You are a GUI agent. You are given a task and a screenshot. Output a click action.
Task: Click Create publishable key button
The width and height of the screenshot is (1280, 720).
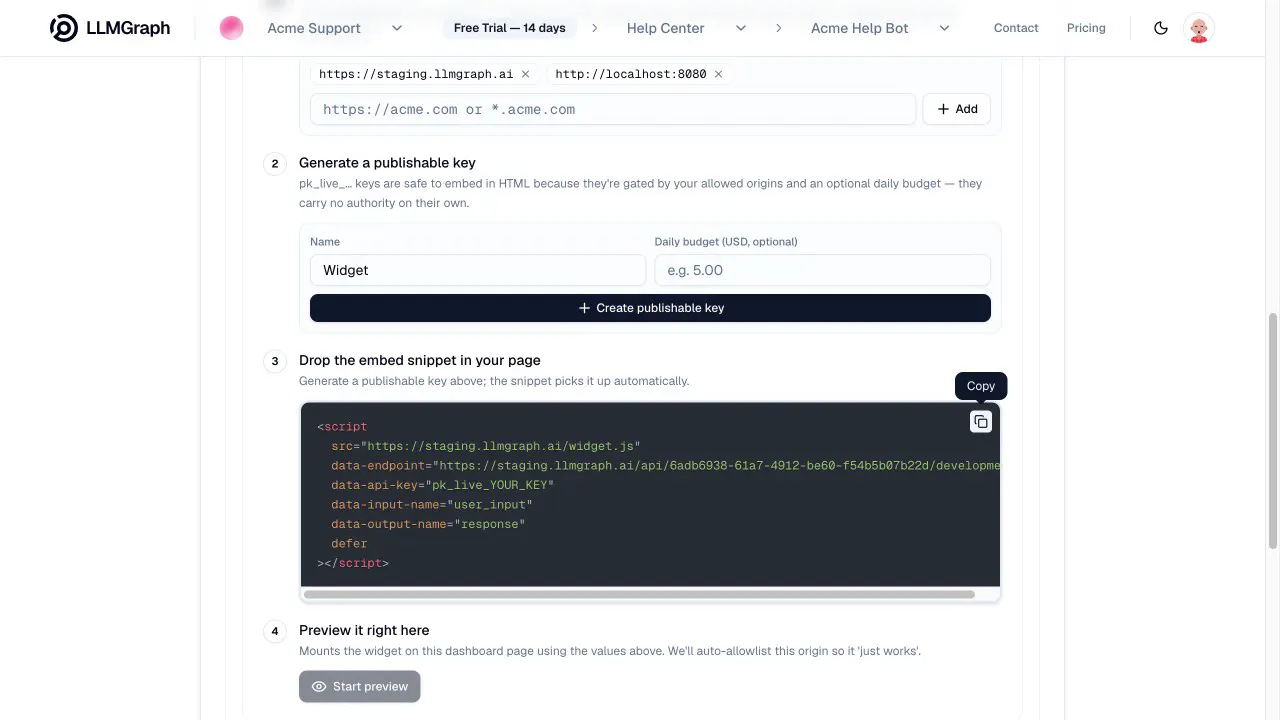650,308
